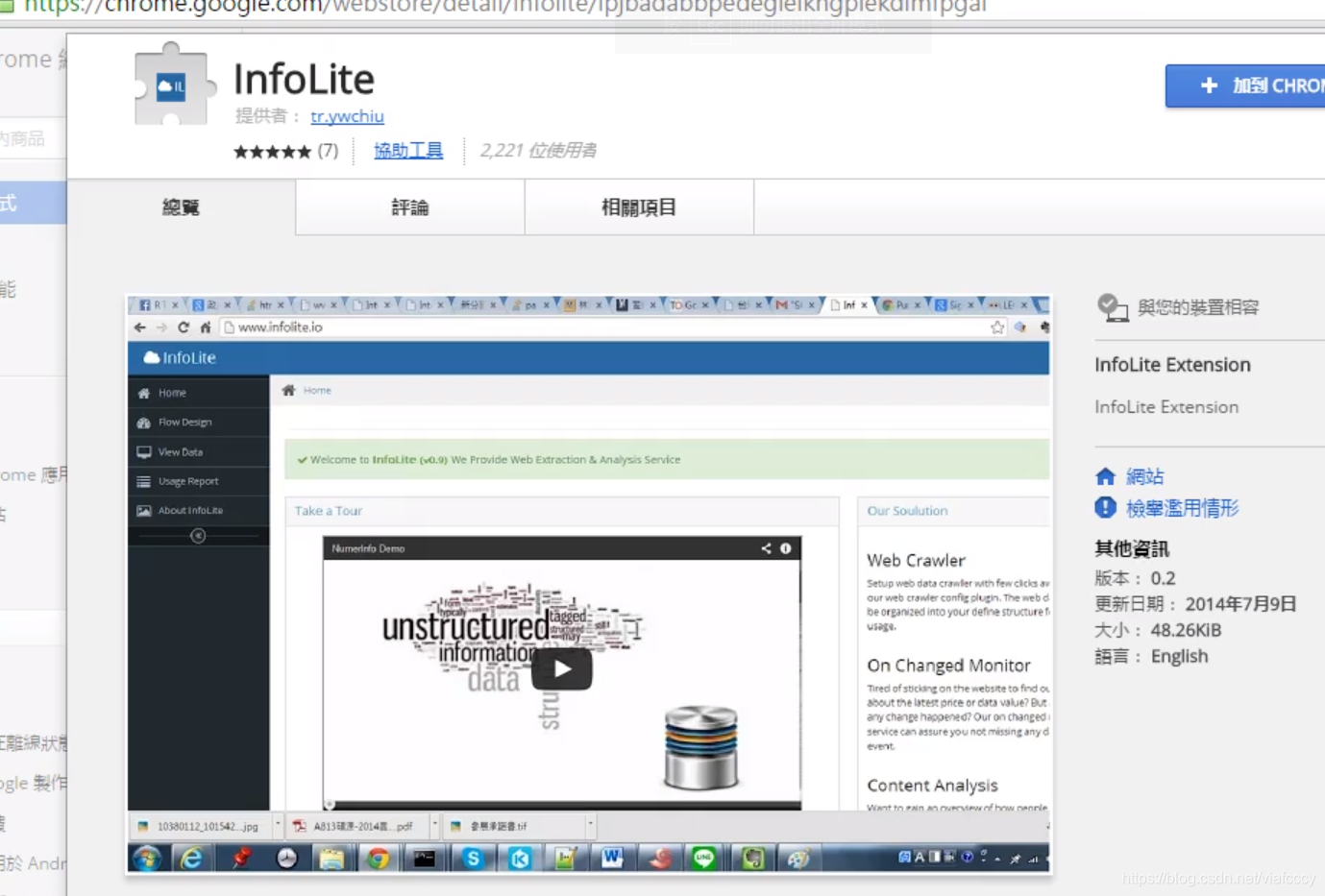This screenshot has height=896, width=1325.
Task: Click the Web Crawler heading in the preview
Action: (x=916, y=560)
